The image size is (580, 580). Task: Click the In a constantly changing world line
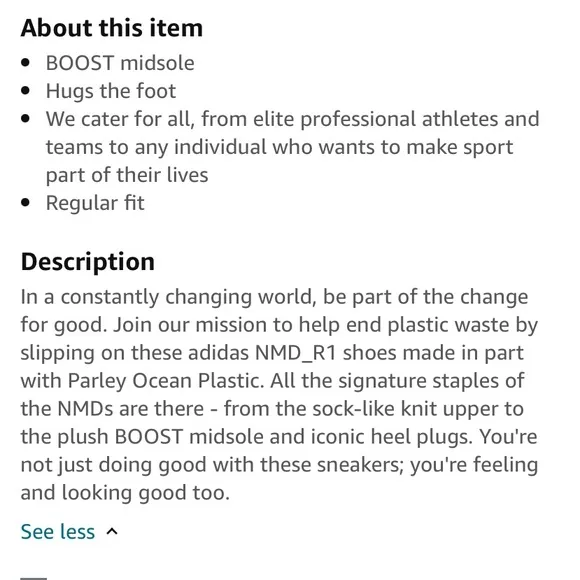coord(274,297)
